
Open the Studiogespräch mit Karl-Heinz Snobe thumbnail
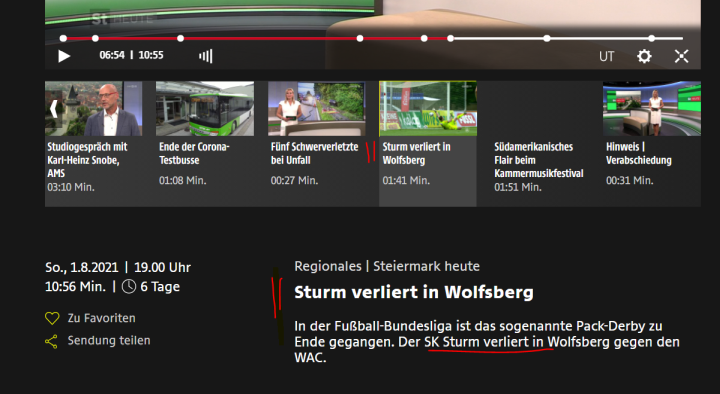click(x=94, y=109)
